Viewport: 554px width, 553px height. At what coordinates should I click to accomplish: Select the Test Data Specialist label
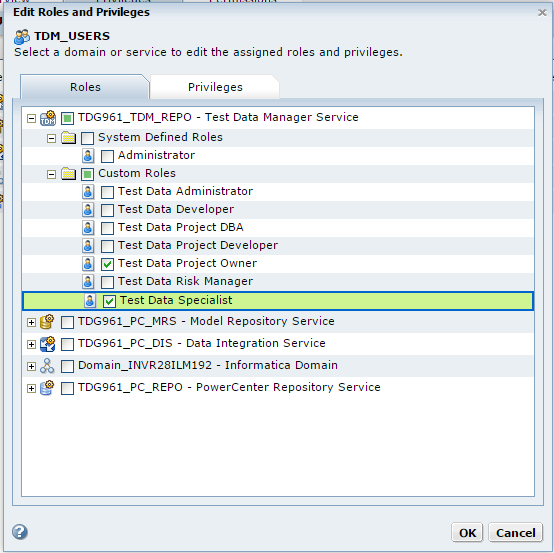point(176,300)
